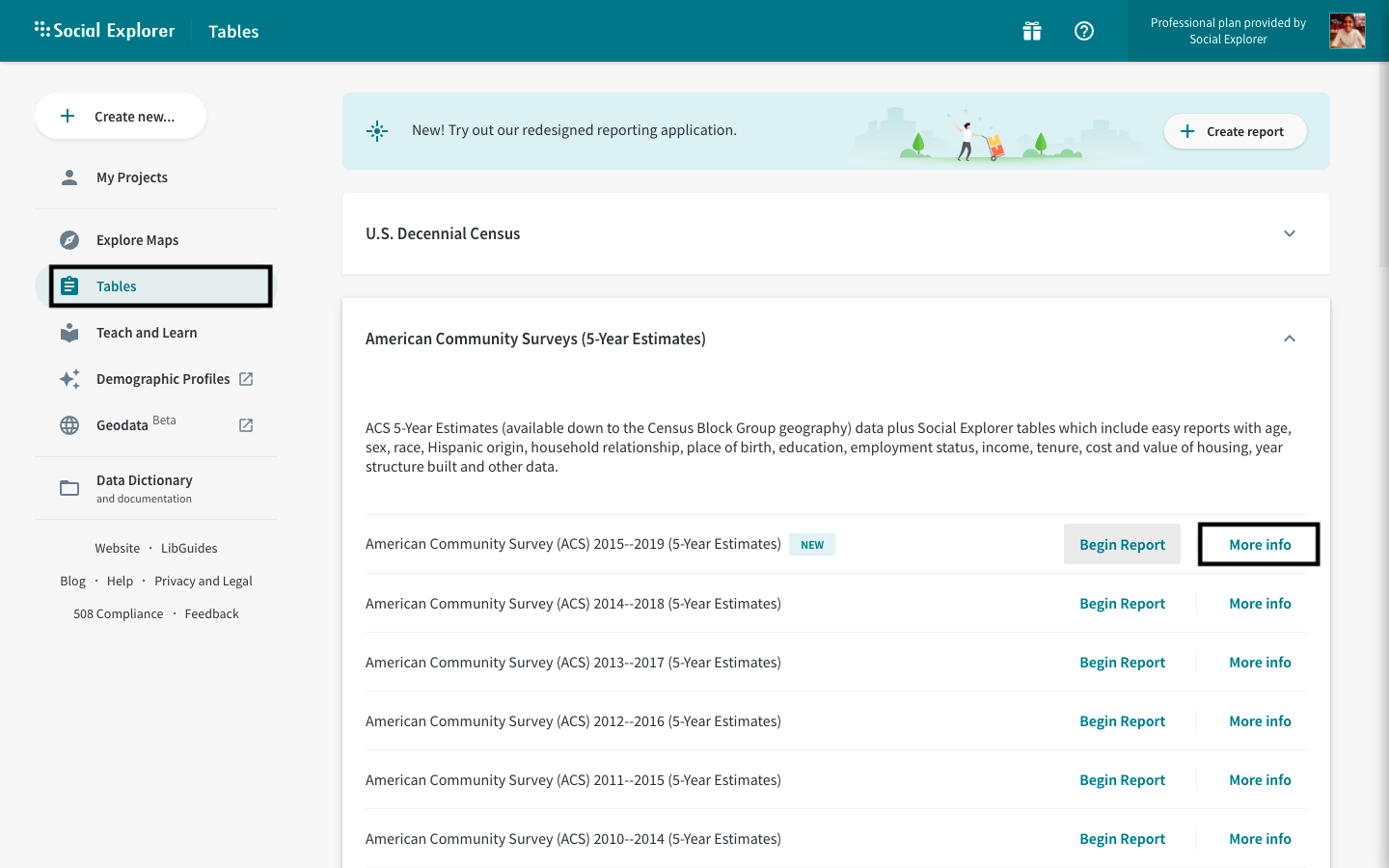The height and width of the screenshot is (868, 1389).
Task: Open the Blog link
Action: (x=72, y=581)
